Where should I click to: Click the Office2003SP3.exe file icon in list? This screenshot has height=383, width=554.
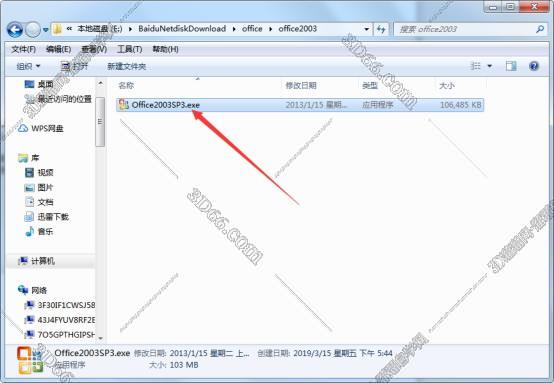(x=123, y=105)
